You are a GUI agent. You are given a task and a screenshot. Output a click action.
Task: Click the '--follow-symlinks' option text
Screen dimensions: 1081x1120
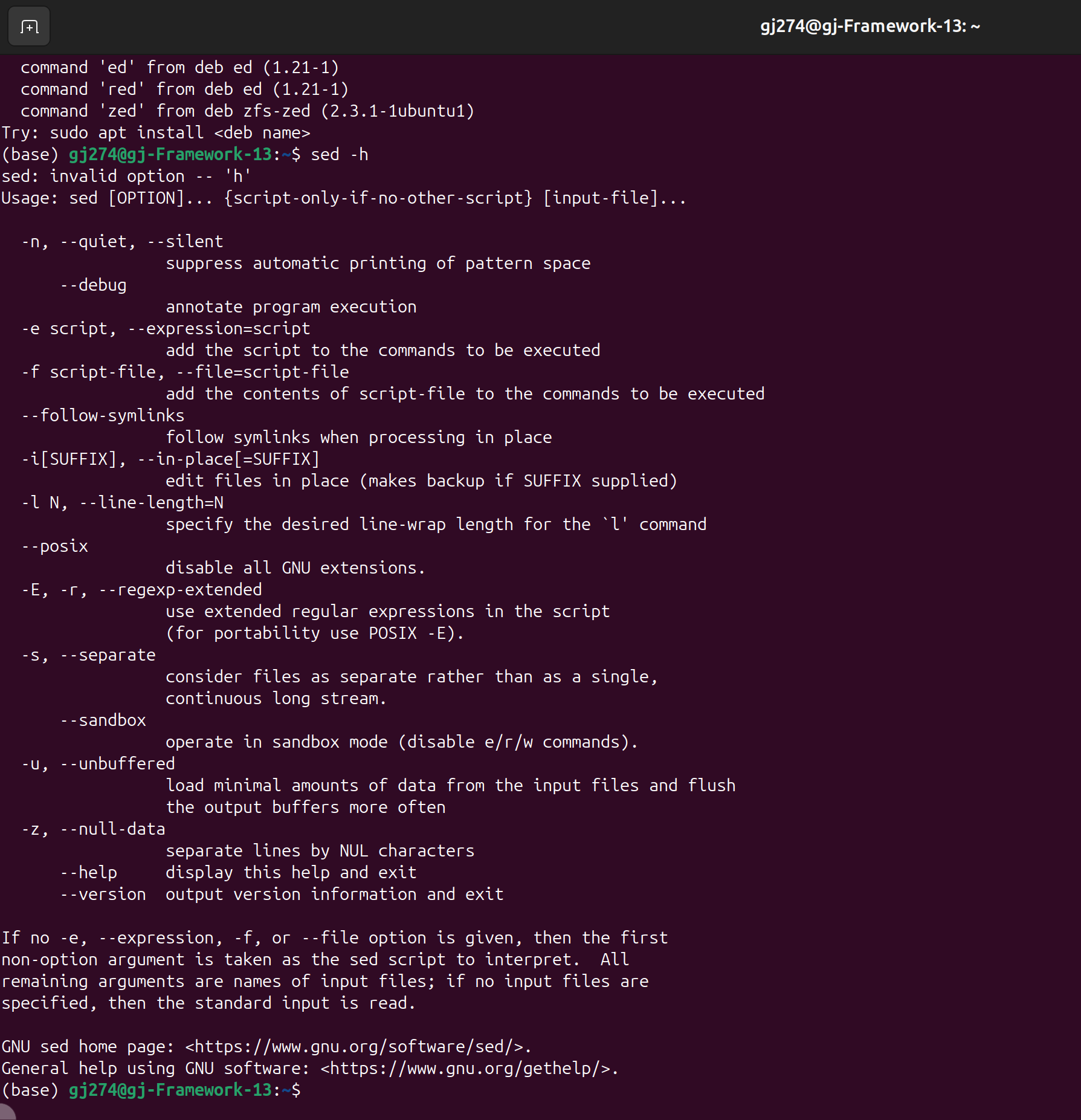click(x=103, y=415)
